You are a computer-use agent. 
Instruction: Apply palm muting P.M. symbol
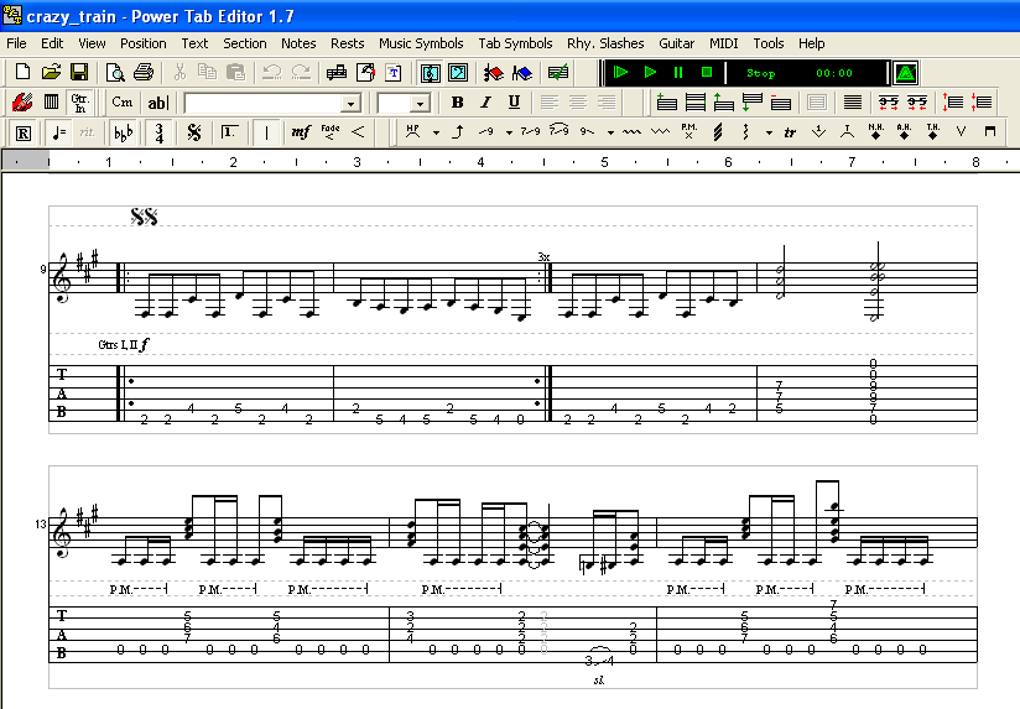pos(688,132)
